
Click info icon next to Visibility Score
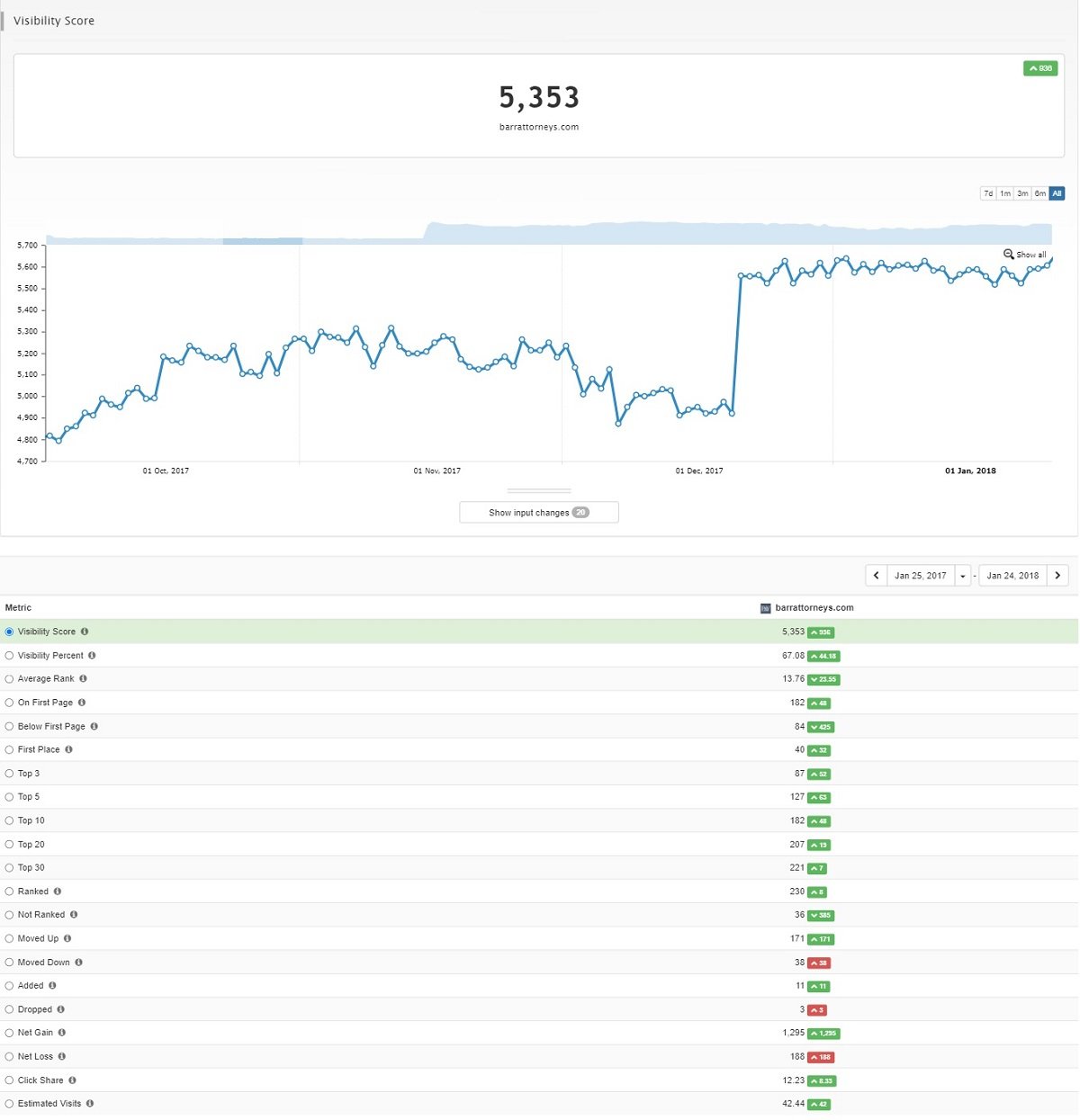pos(85,632)
